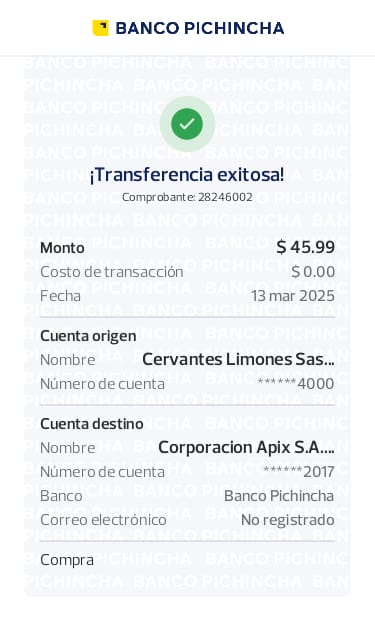This screenshot has height=629, width=375.
Task: Click the Correo electrónico No registrado value
Action: (288, 520)
